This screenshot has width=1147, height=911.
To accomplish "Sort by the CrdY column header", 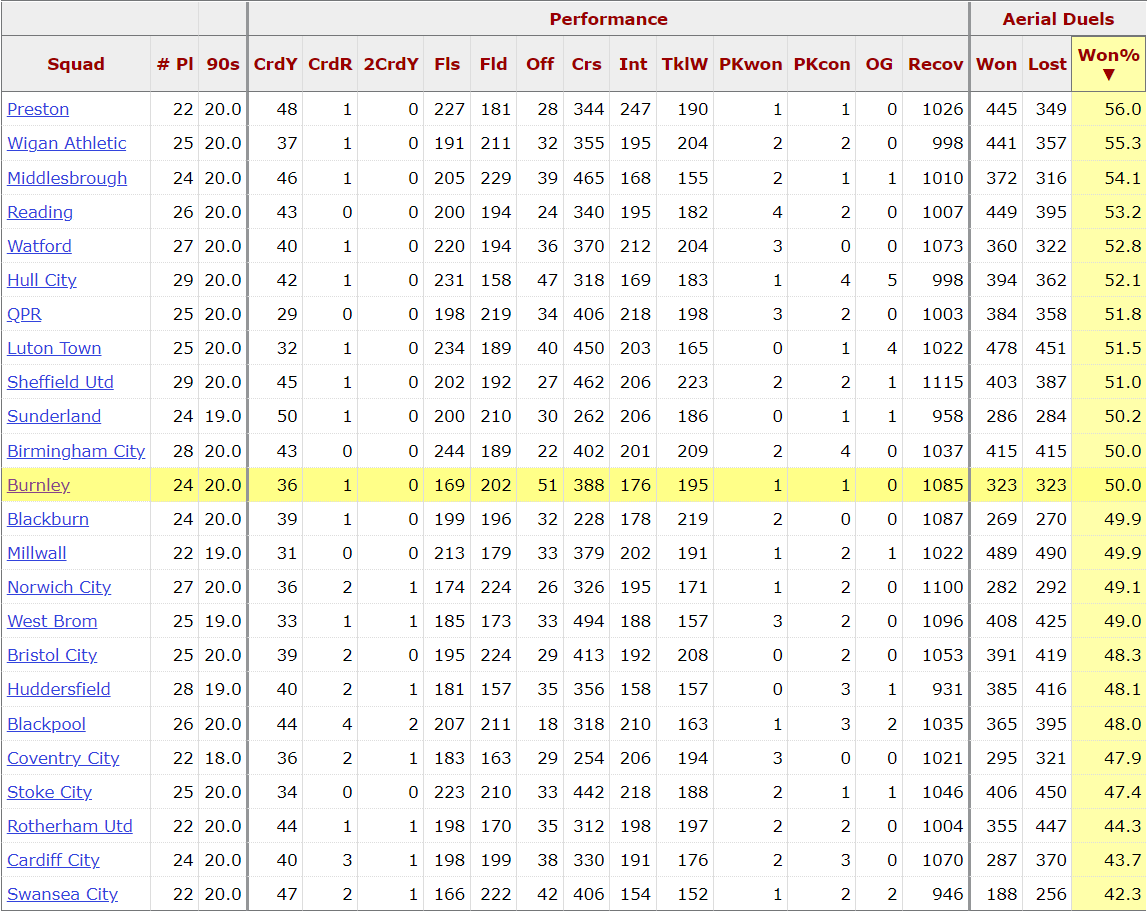I will pos(275,64).
